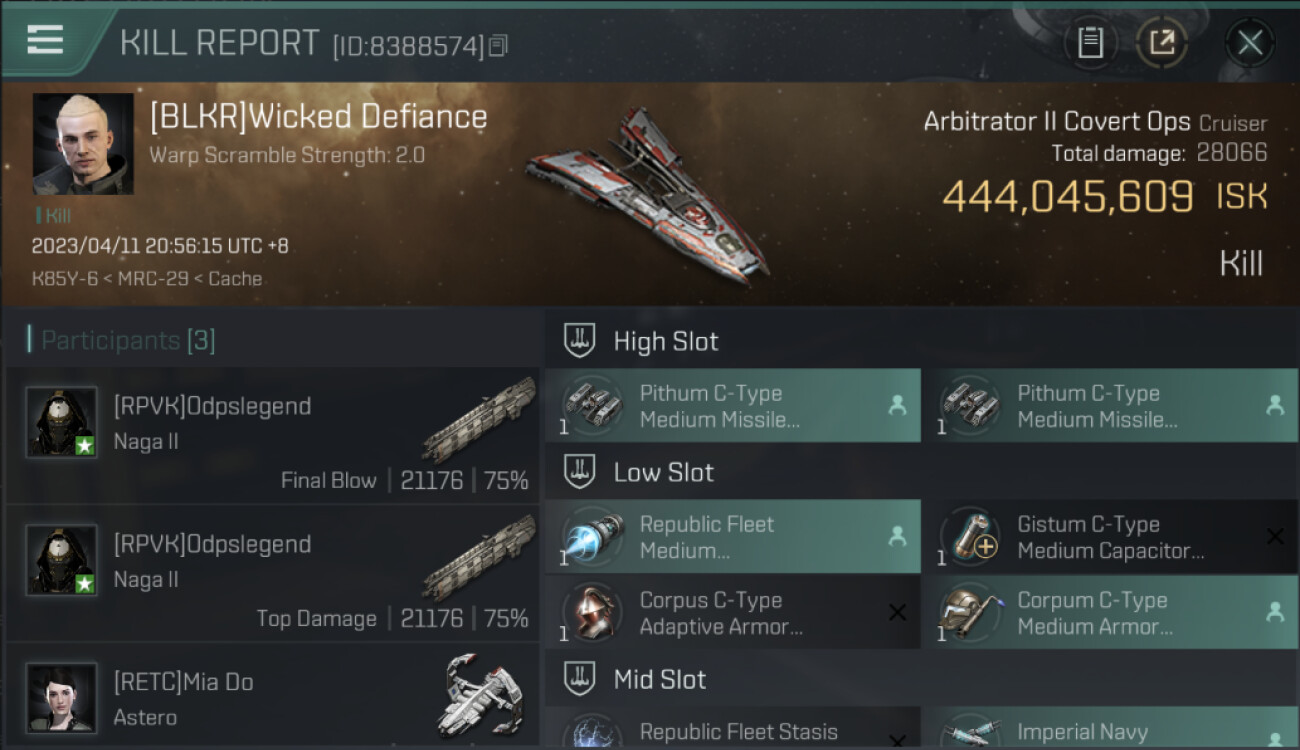
Task: Select second Pithum C-Type Medium Missile module
Action: (1110, 406)
